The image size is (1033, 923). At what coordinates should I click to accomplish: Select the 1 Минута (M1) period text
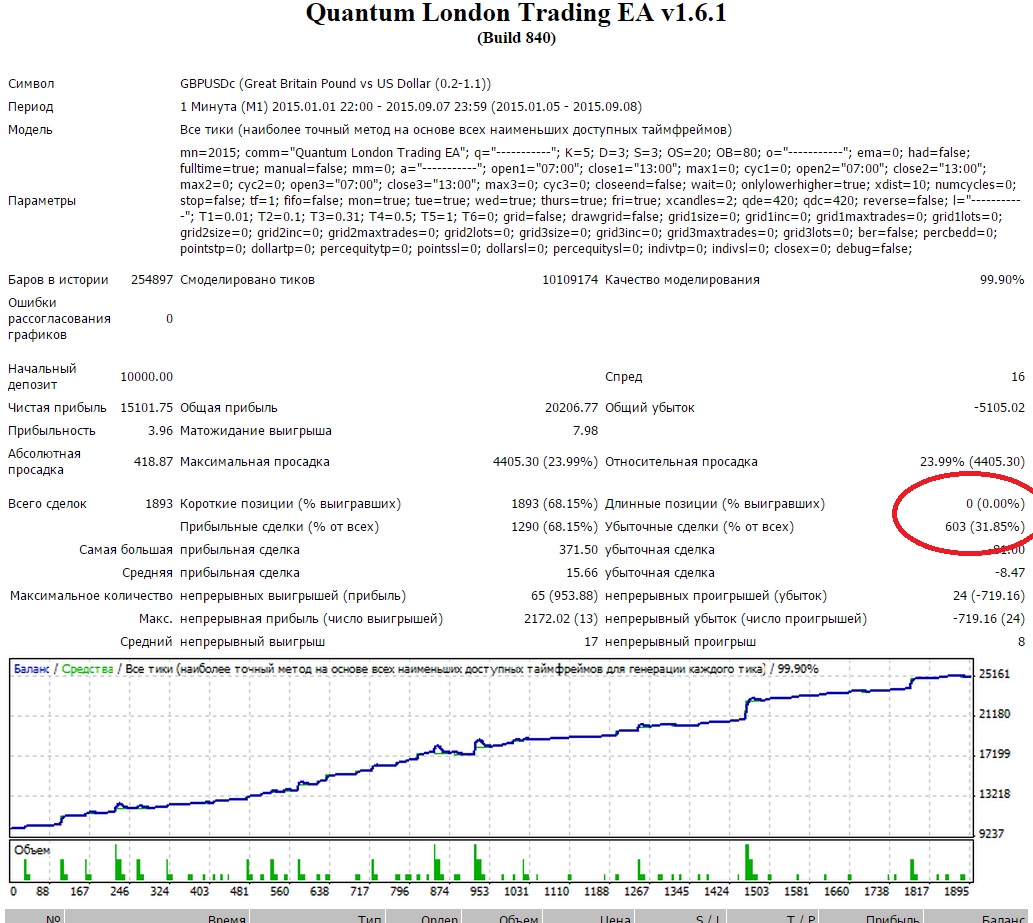coord(410,107)
